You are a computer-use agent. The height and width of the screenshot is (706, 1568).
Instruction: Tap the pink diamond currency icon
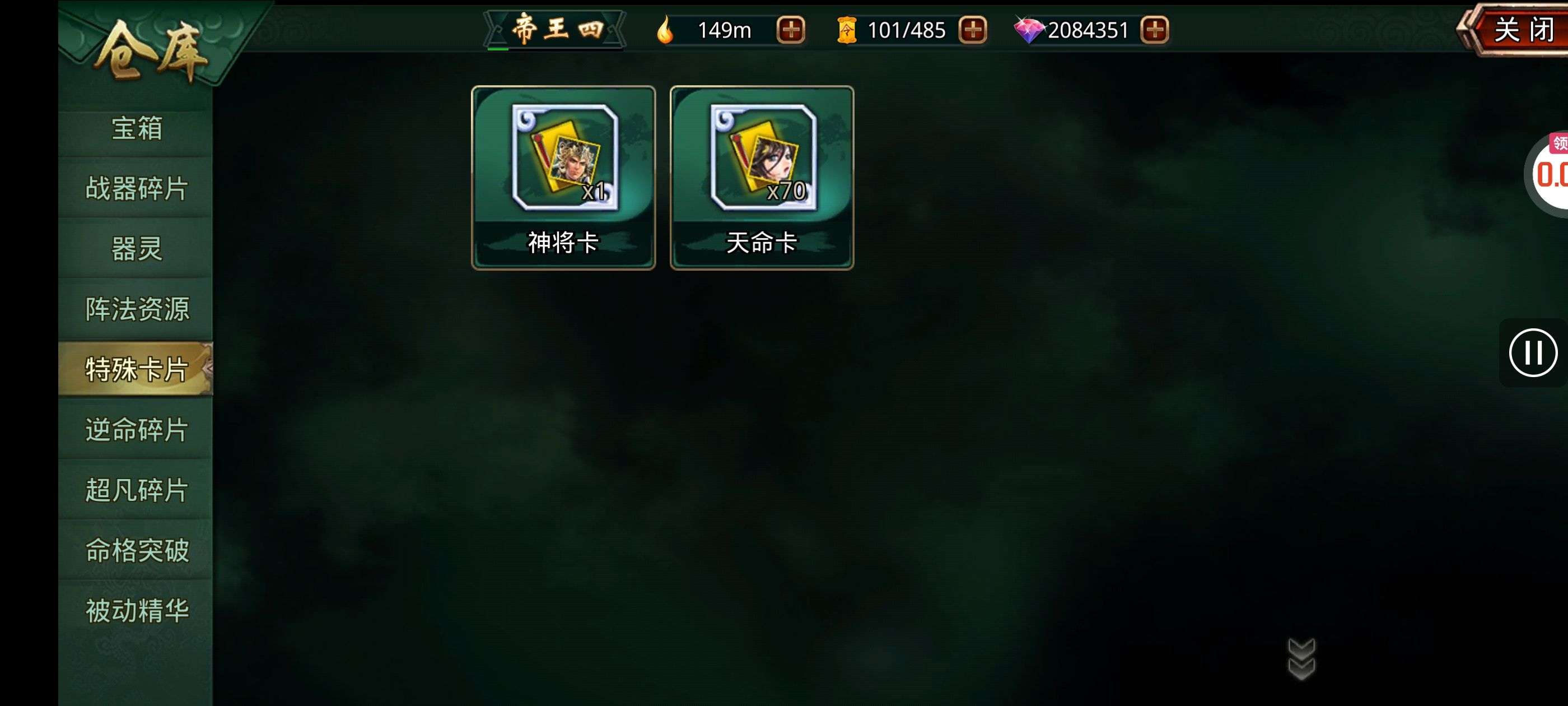[1028, 30]
